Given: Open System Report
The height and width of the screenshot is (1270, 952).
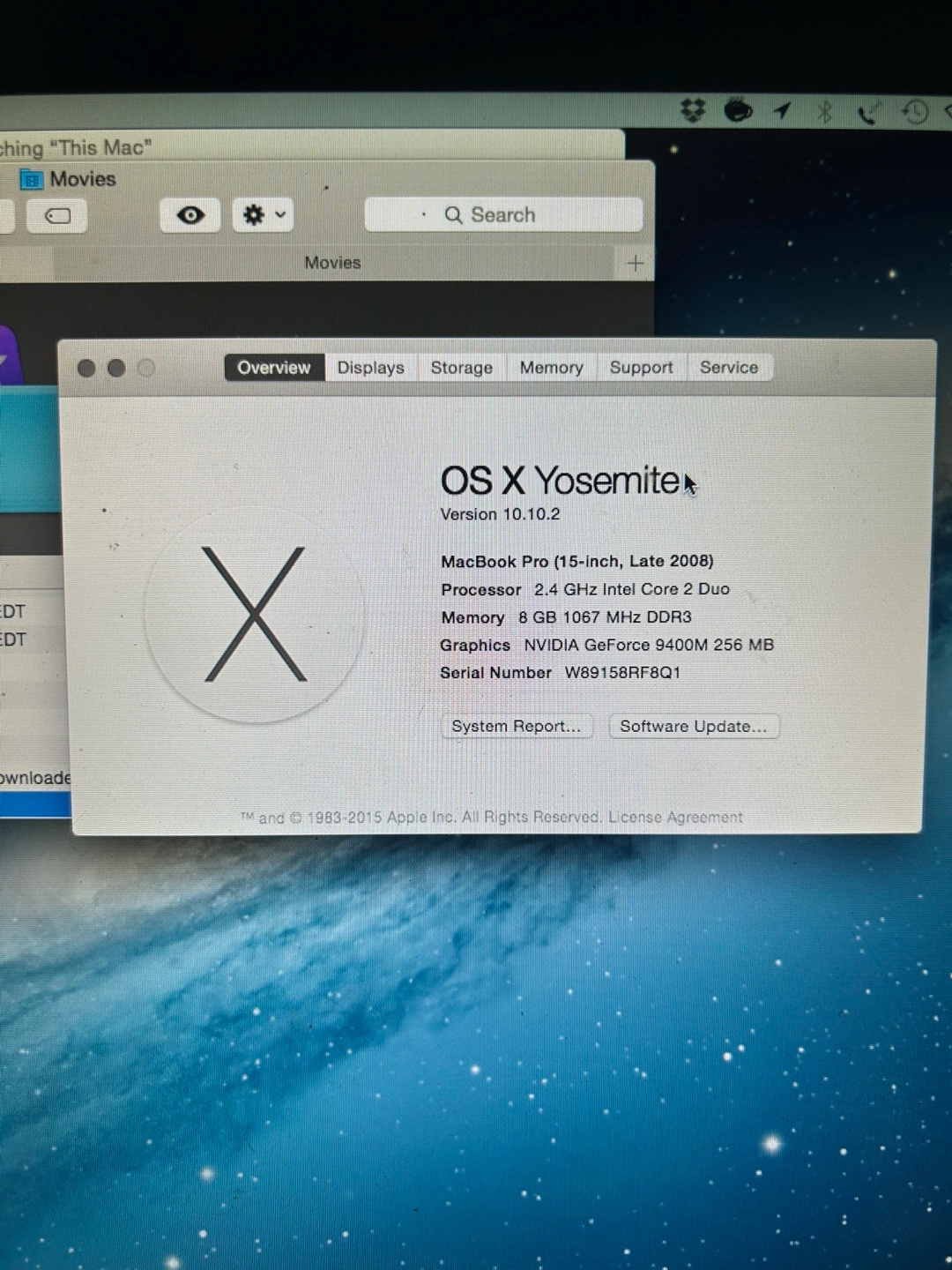Looking at the screenshot, I should click(517, 727).
